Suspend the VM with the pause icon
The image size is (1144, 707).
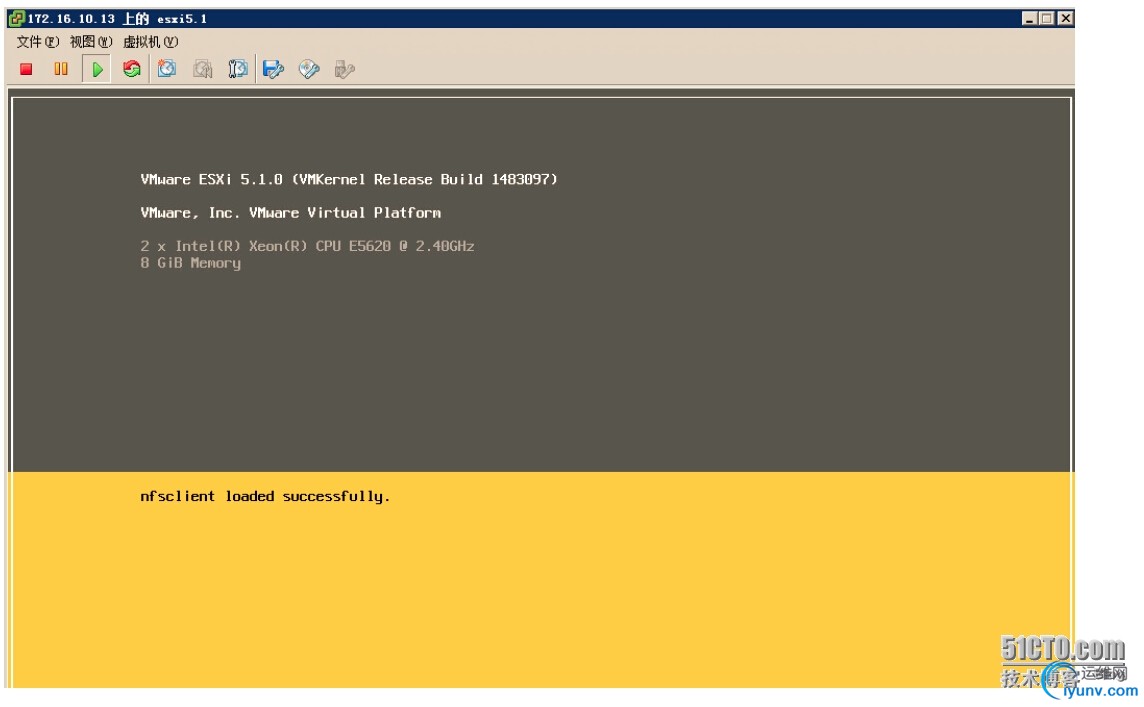point(61,69)
